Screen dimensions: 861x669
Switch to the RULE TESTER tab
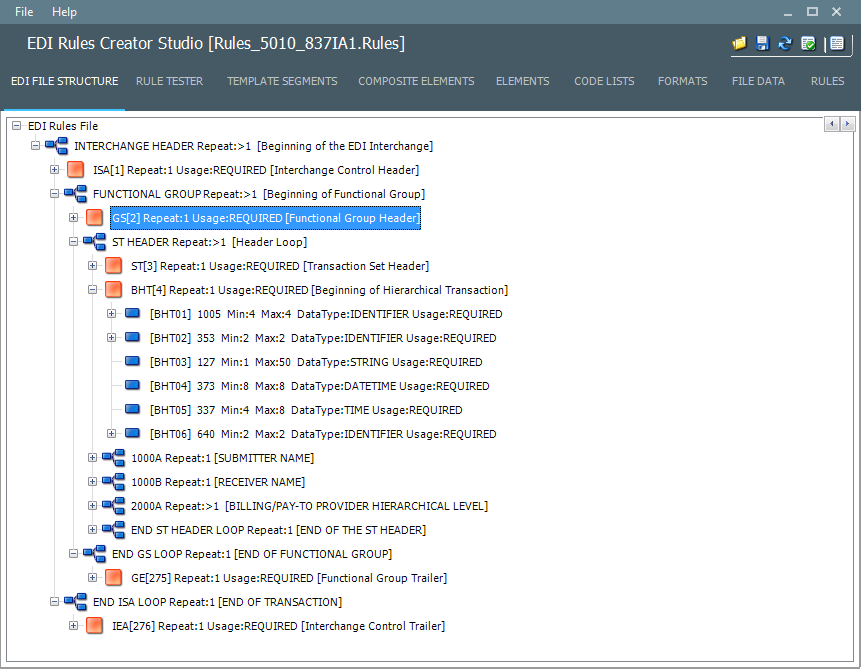tap(169, 81)
